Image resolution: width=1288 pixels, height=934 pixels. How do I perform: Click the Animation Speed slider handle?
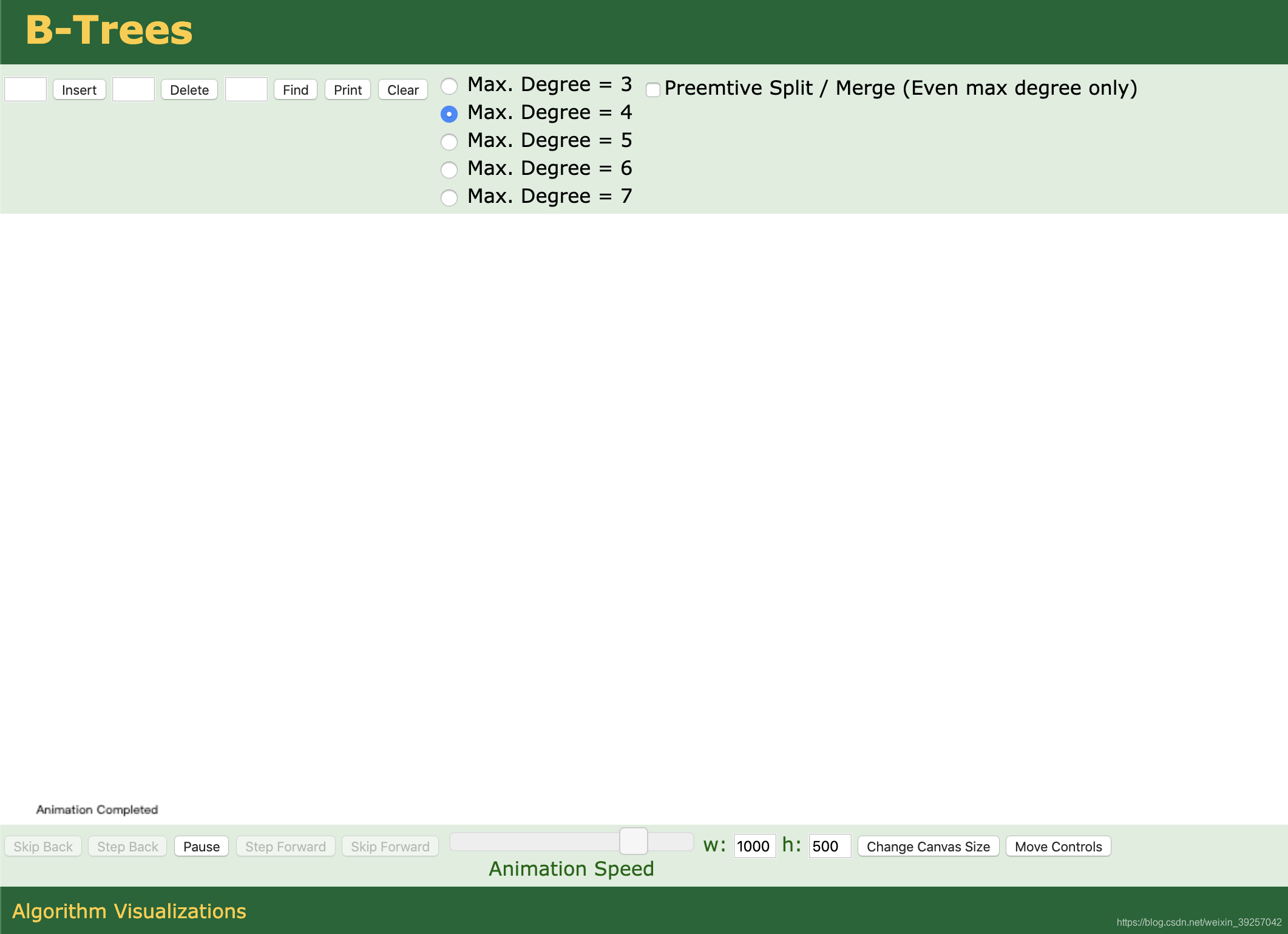633,842
